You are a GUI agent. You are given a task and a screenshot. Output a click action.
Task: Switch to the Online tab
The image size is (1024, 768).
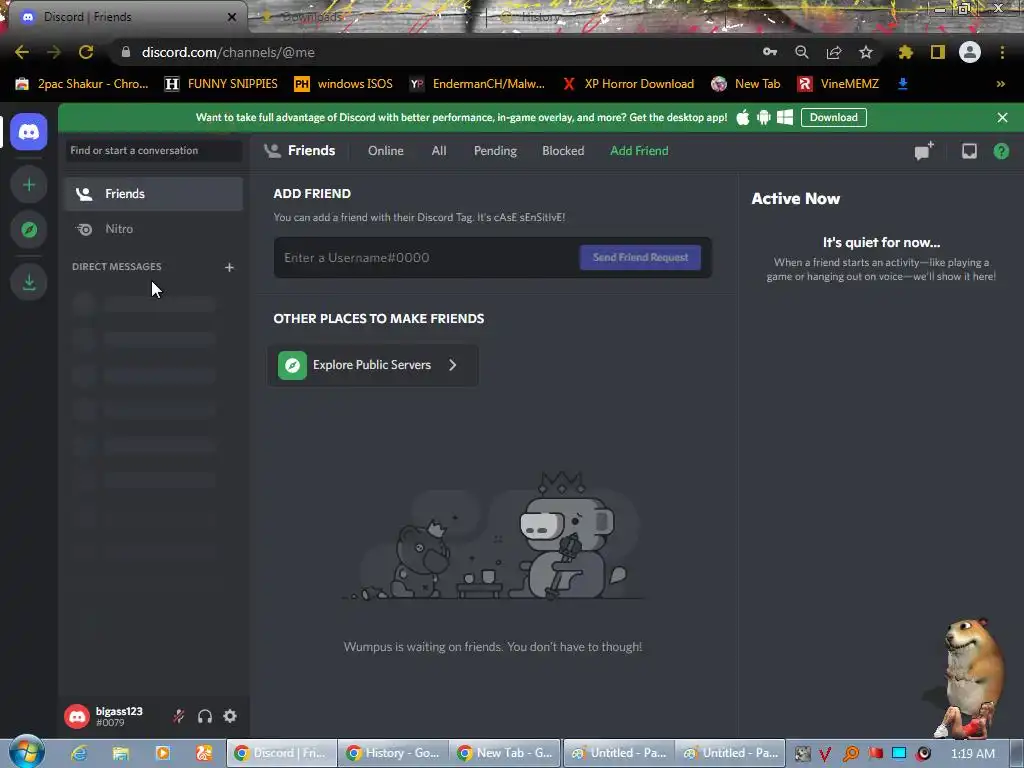click(x=385, y=151)
